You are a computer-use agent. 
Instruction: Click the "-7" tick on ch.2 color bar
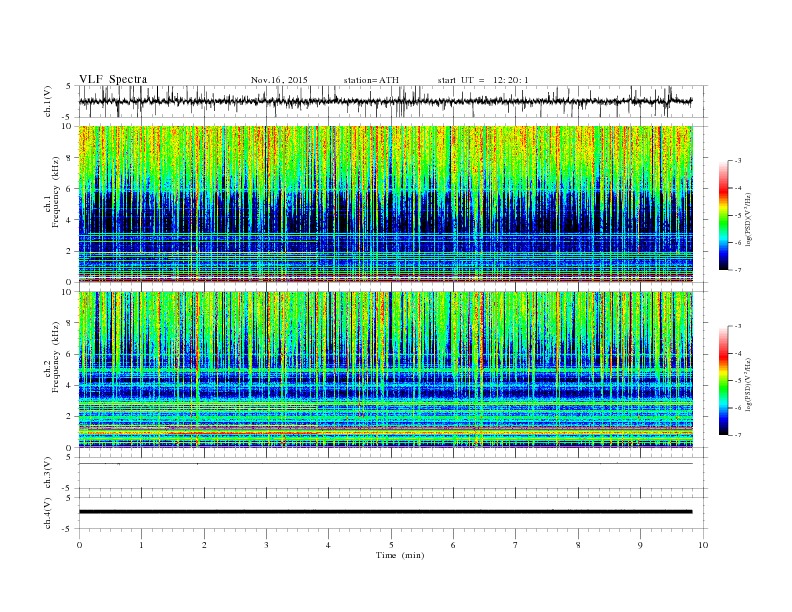(738, 435)
